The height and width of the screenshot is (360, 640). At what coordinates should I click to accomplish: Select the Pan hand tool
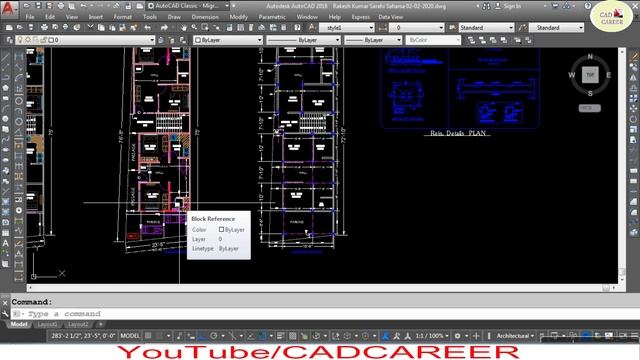[184, 27]
